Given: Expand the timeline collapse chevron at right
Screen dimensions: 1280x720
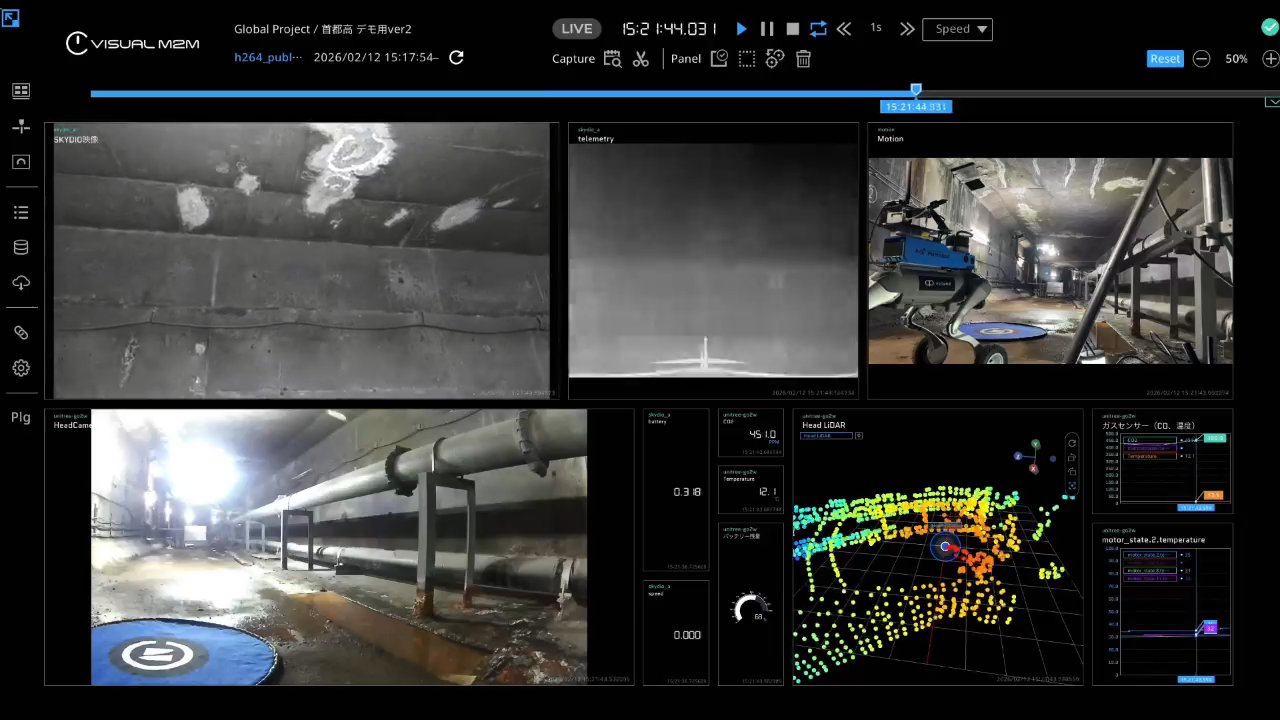Looking at the screenshot, I should click(x=1272, y=102).
